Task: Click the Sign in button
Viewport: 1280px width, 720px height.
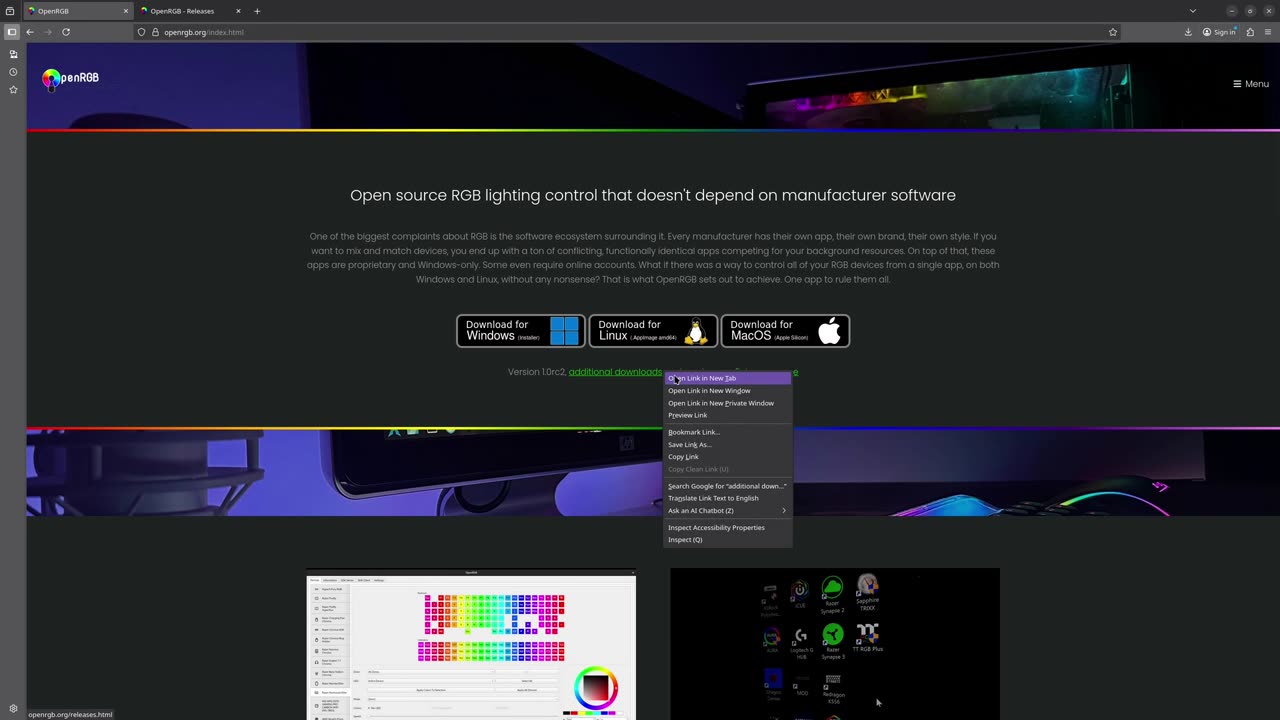Action: click(x=1219, y=32)
